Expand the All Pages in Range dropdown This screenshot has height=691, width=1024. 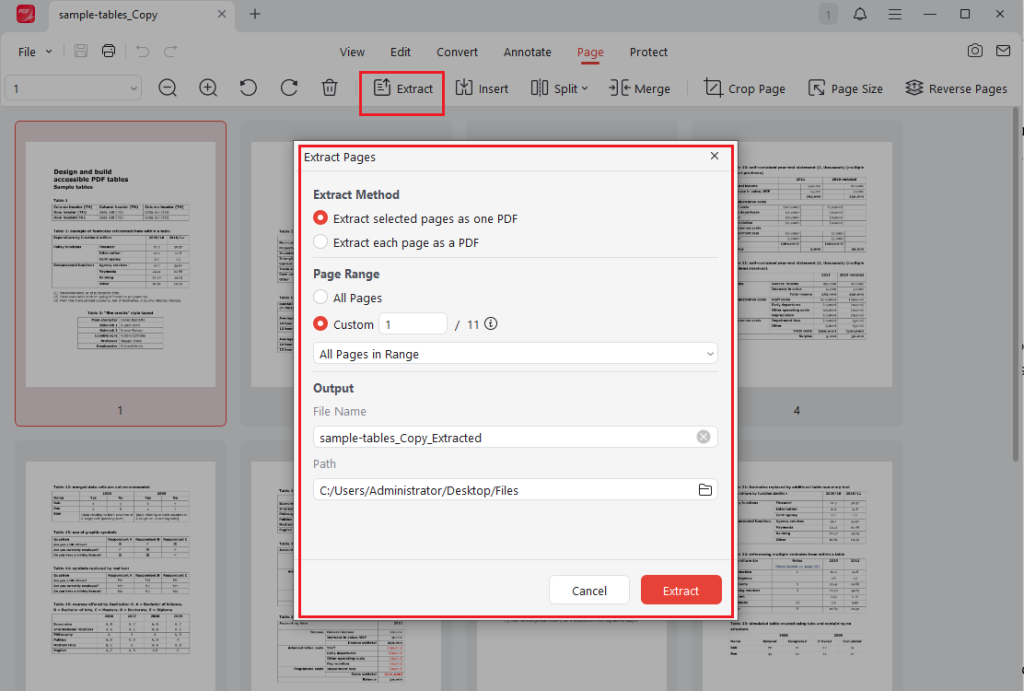coord(515,353)
